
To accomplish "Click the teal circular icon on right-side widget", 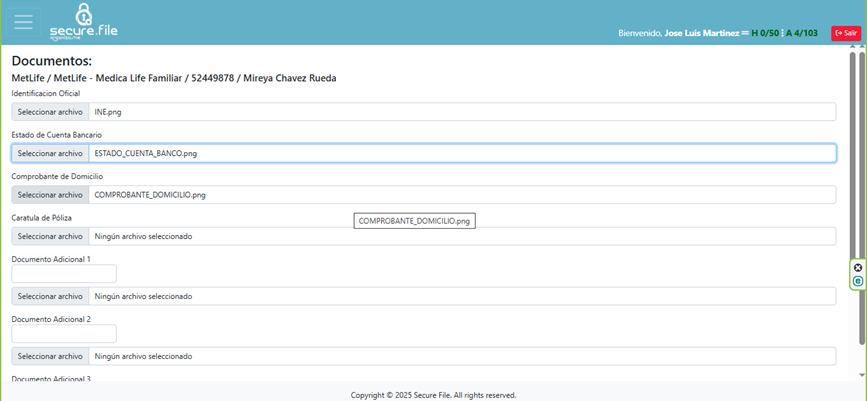I will [x=858, y=281].
